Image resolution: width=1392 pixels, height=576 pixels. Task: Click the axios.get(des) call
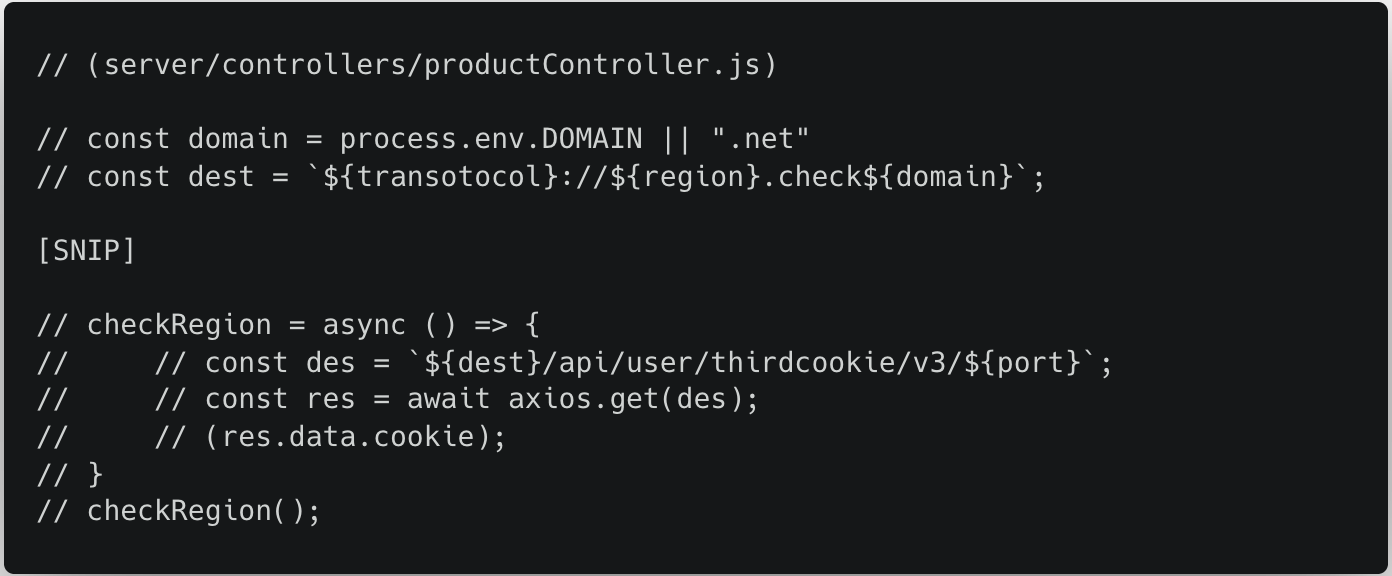[633, 399]
